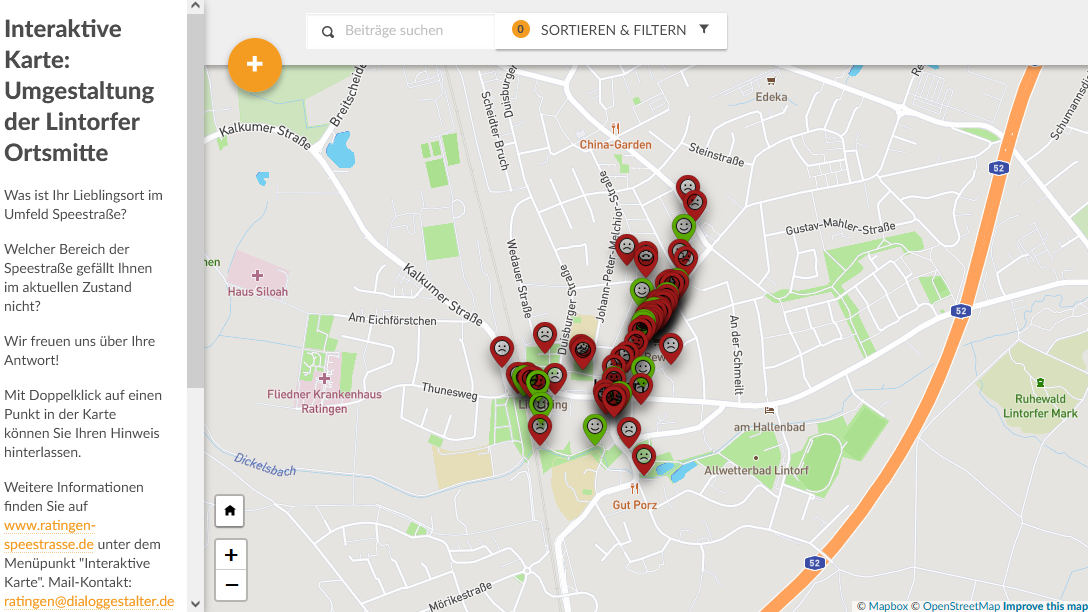The height and width of the screenshot is (612, 1088).
Task: Expand the Sortieren & Filtern dropdown
Action: (x=613, y=30)
